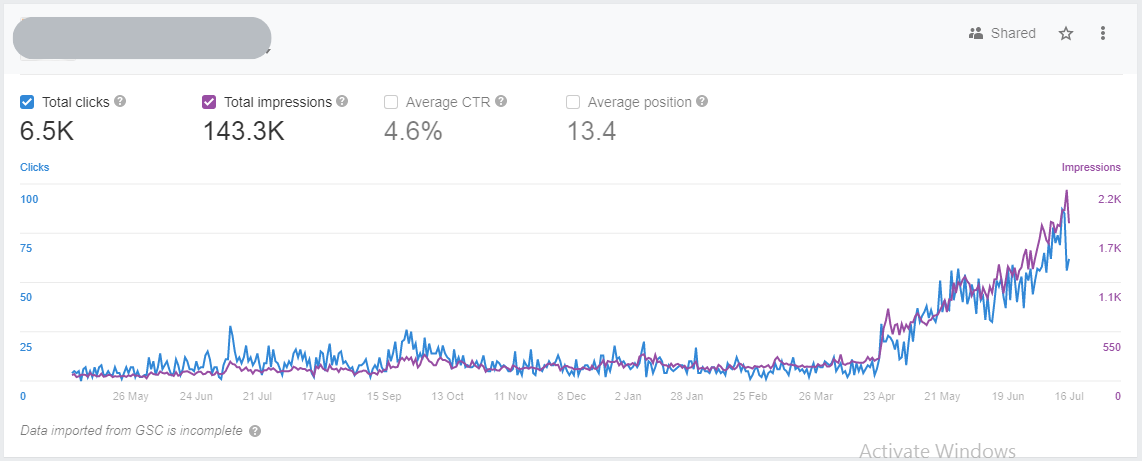Enable the Average position checkbox
The height and width of the screenshot is (461, 1142).
573,102
